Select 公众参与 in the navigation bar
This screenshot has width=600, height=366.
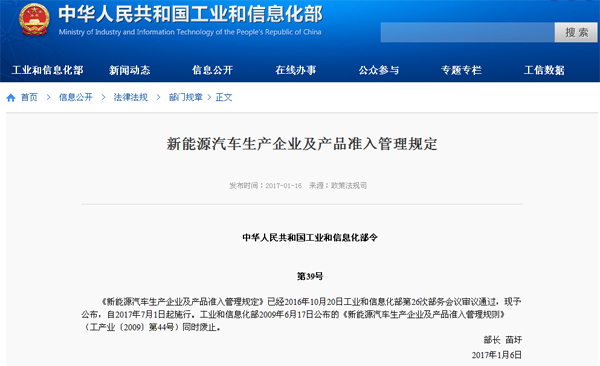tap(379, 70)
